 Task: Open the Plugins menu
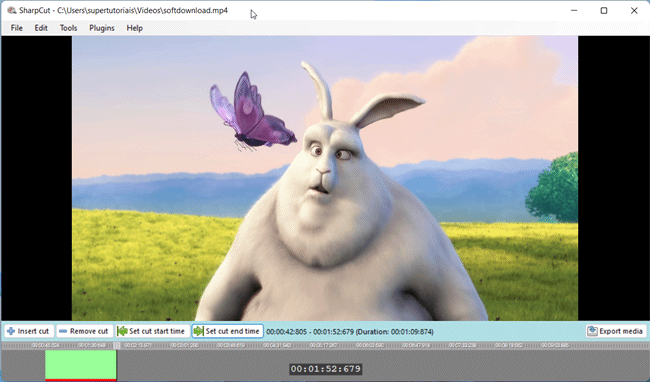coord(102,28)
